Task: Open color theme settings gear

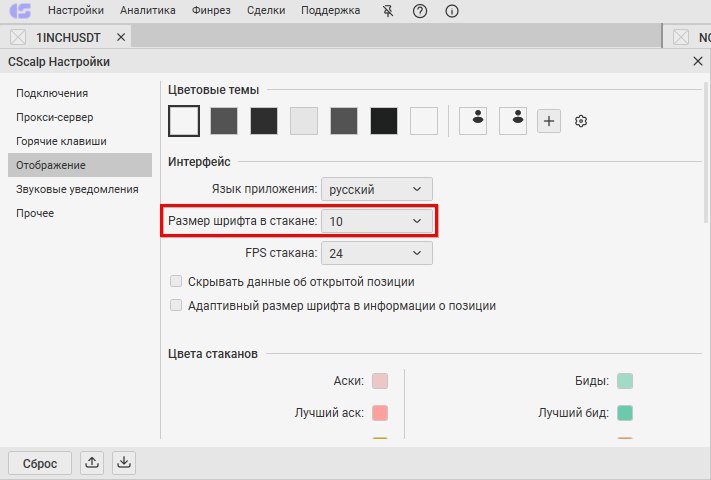Action: click(x=581, y=121)
